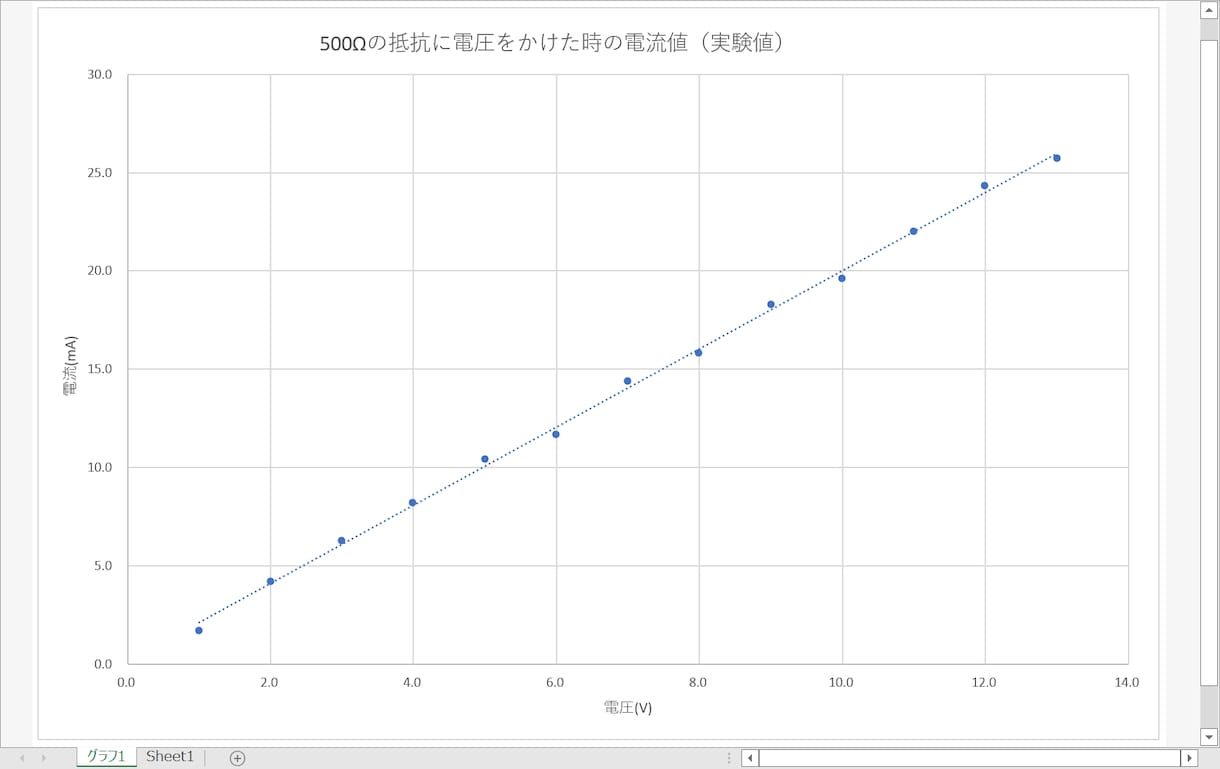Select the 電圧(V) horizontal axis title

click(x=628, y=708)
